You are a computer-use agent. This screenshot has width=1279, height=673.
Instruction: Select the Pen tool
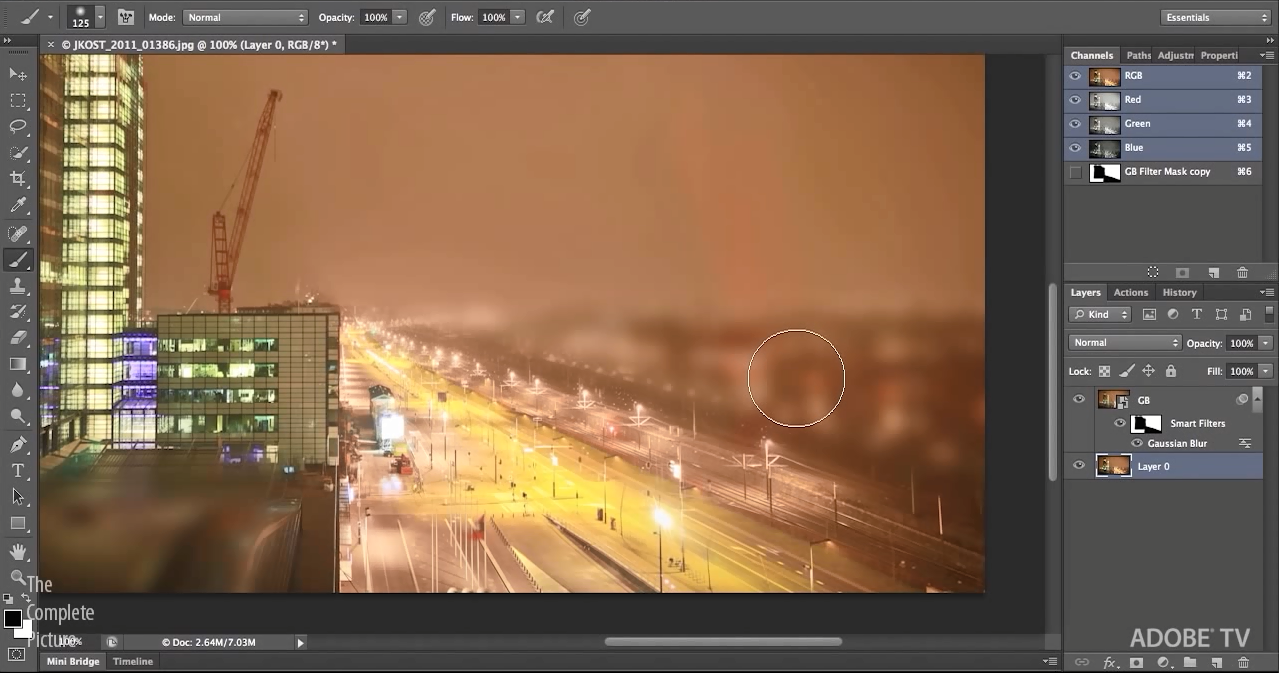18,444
